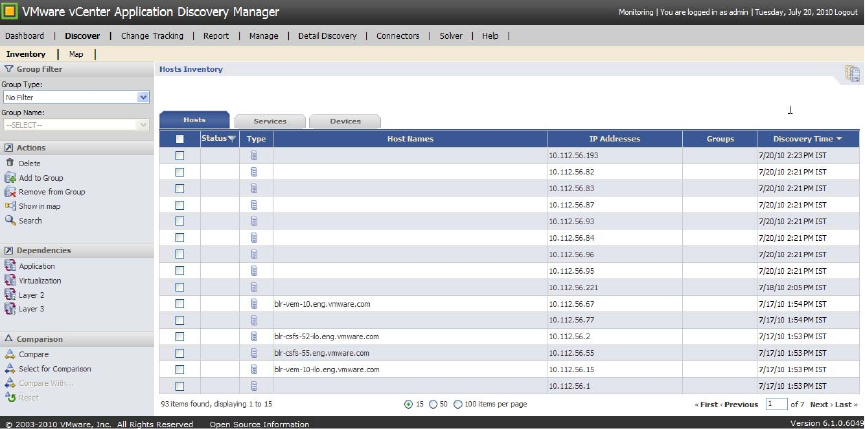865x429 pixels.
Task: Switch to the Map sub-tab
Action: pyautogui.click(x=76, y=54)
